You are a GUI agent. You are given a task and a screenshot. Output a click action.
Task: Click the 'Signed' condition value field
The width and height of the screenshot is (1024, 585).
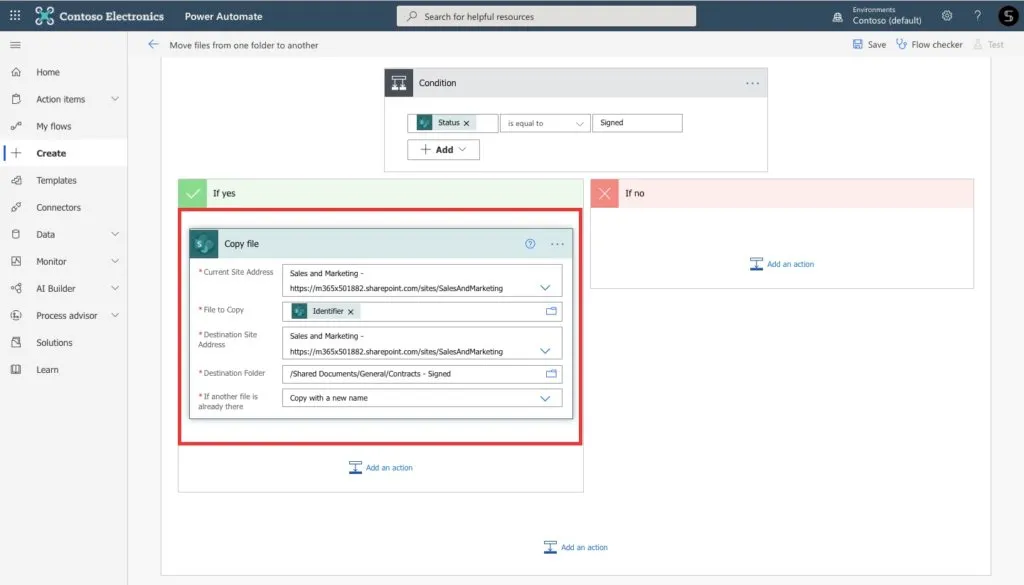(637, 123)
